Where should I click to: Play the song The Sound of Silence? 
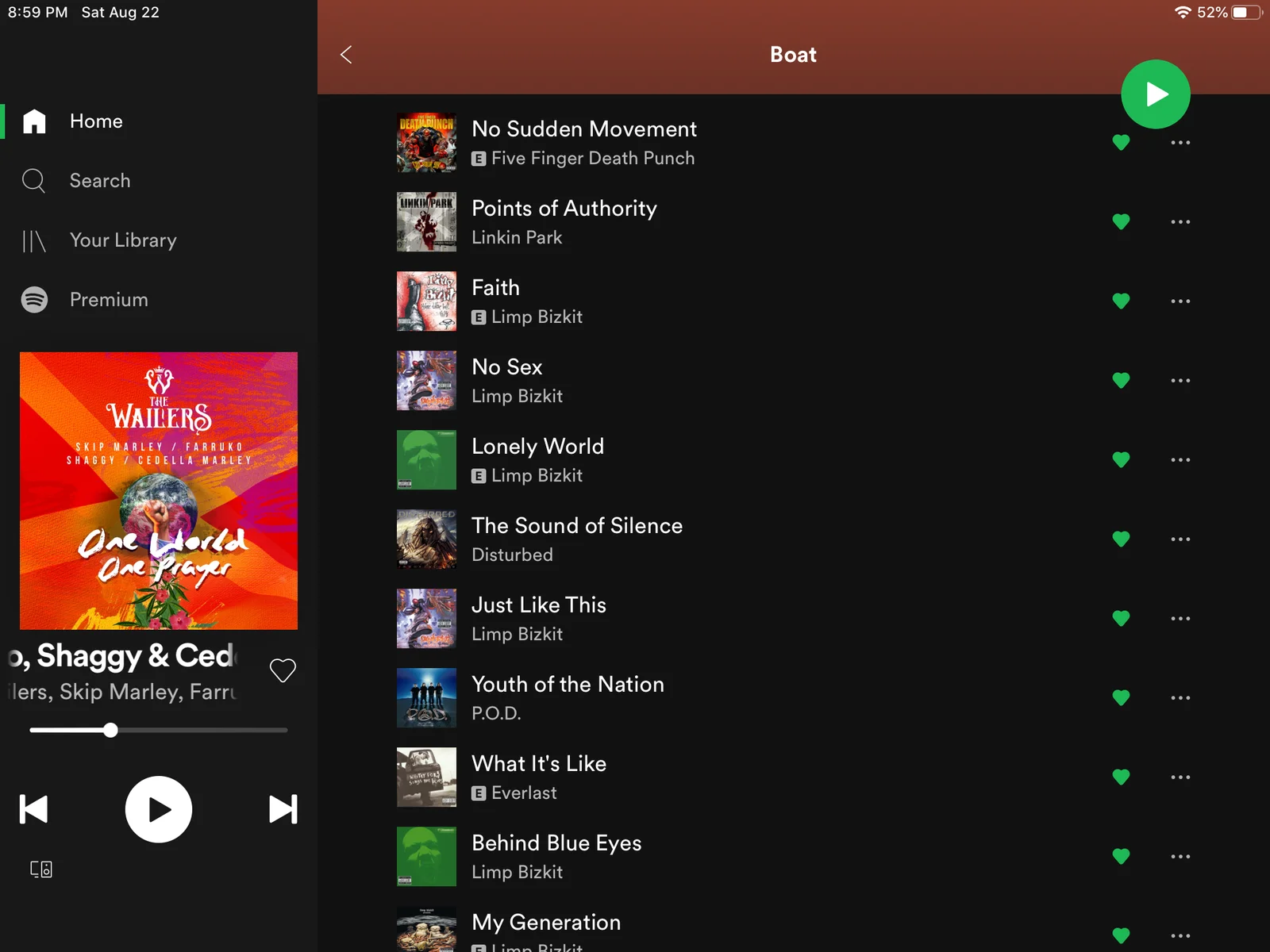click(577, 526)
